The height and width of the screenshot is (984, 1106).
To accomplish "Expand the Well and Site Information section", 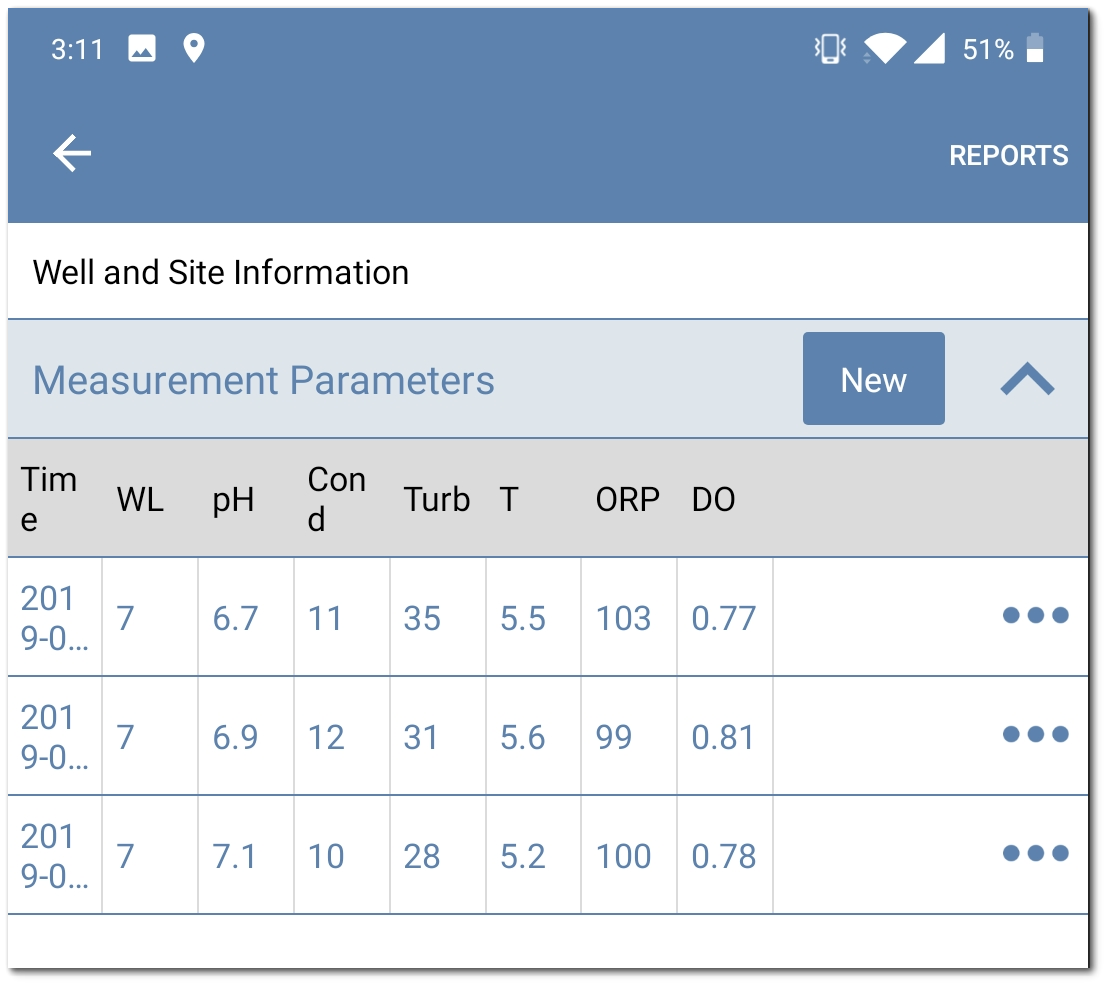I will coord(220,271).
